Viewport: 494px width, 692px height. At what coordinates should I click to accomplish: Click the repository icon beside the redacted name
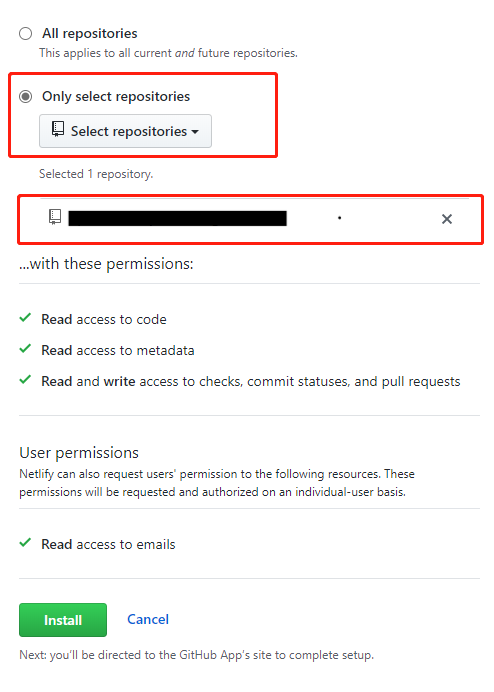pyautogui.click(x=55, y=217)
